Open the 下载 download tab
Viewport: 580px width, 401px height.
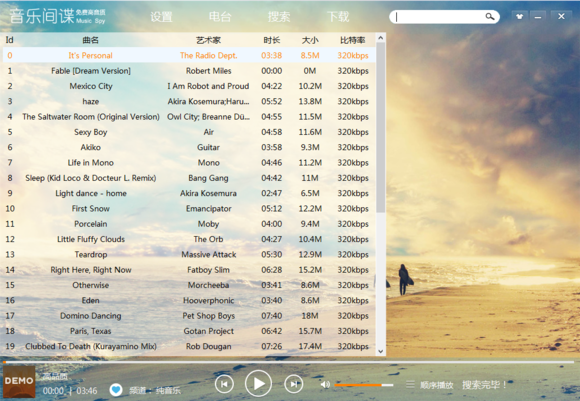pyautogui.click(x=338, y=17)
